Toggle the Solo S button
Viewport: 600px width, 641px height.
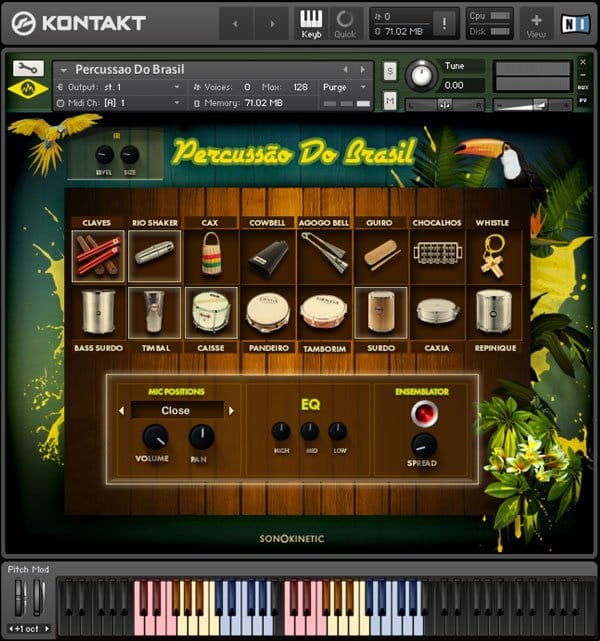coord(390,72)
